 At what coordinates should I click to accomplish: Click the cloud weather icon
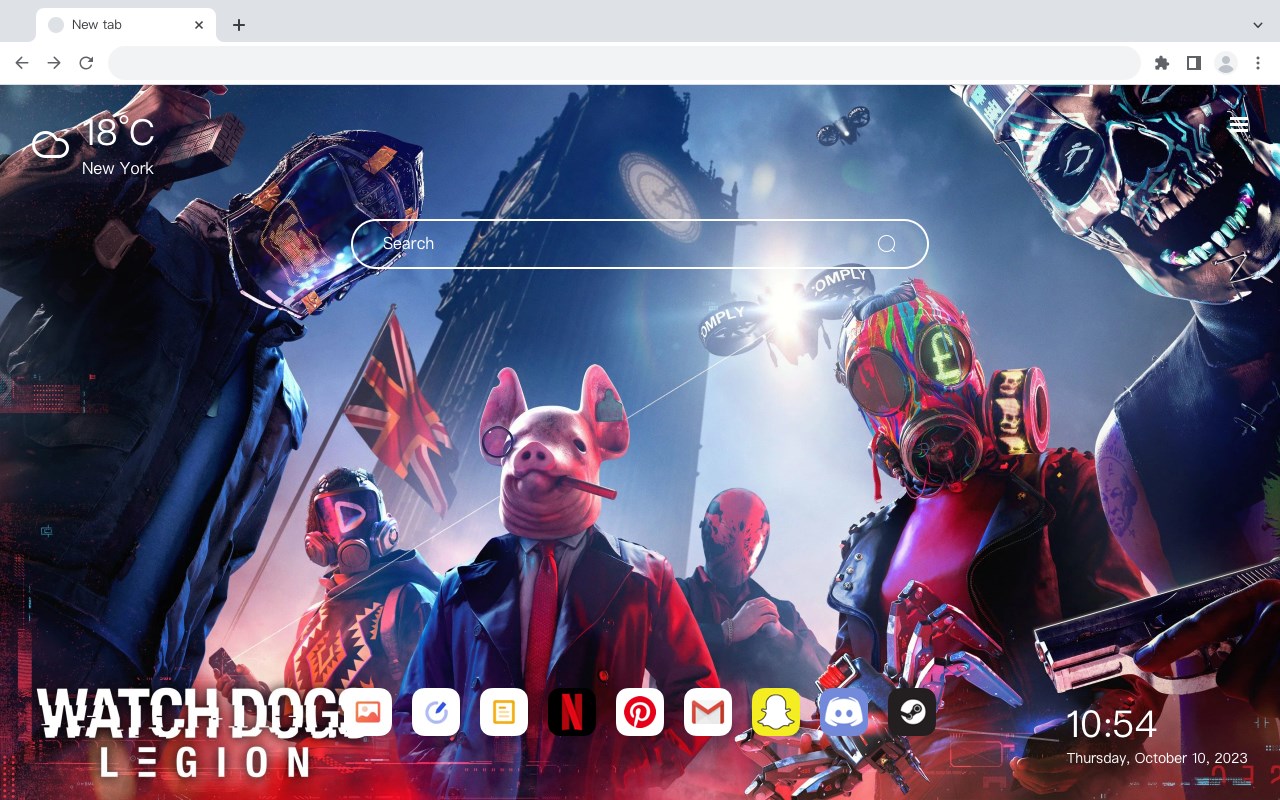coord(50,145)
